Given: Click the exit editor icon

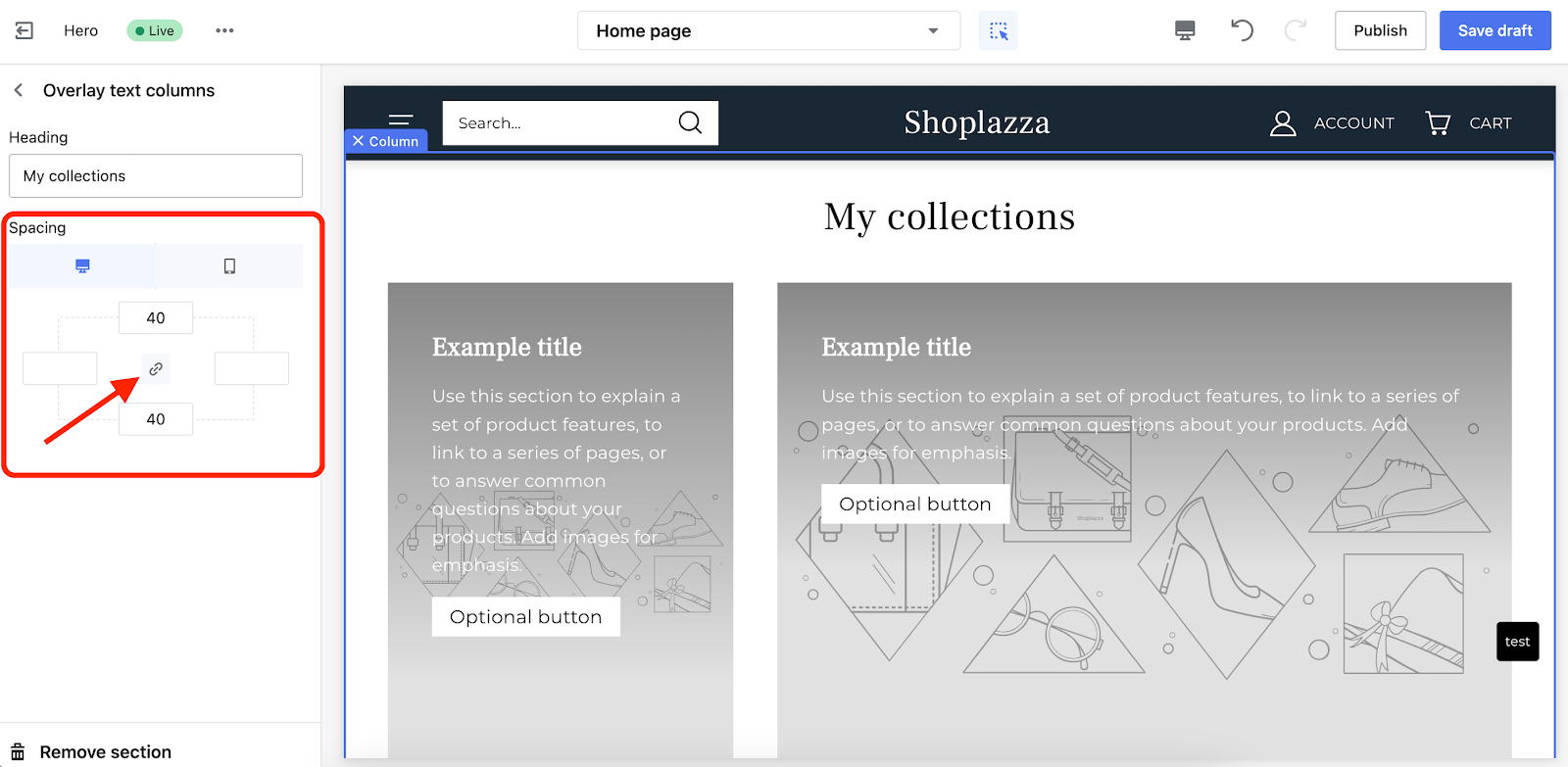Looking at the screenshot, I should point(24,30).
